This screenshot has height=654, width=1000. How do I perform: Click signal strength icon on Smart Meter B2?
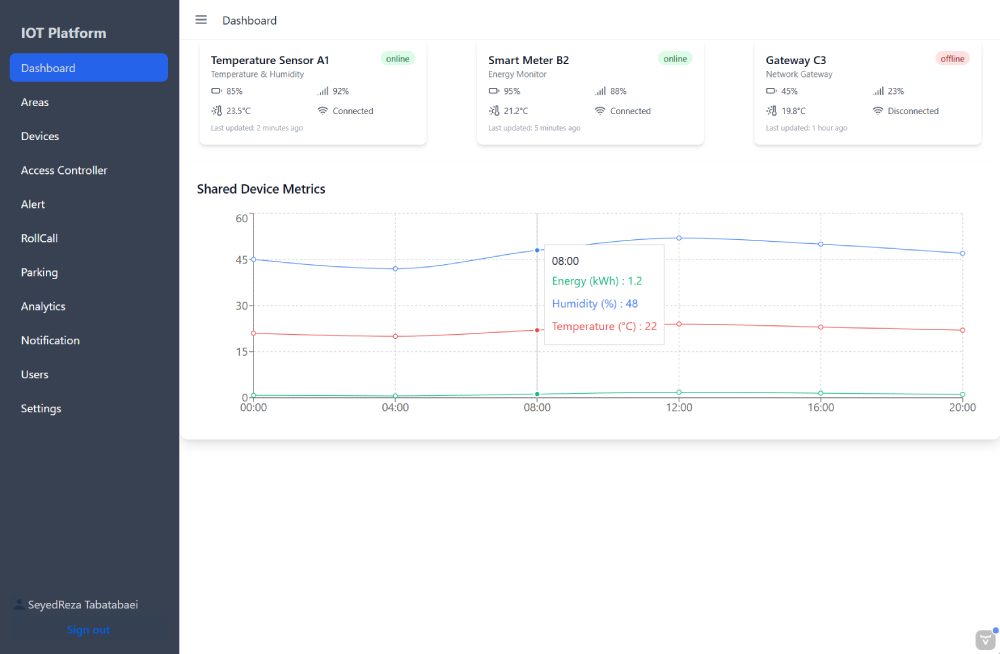(600, 91)
